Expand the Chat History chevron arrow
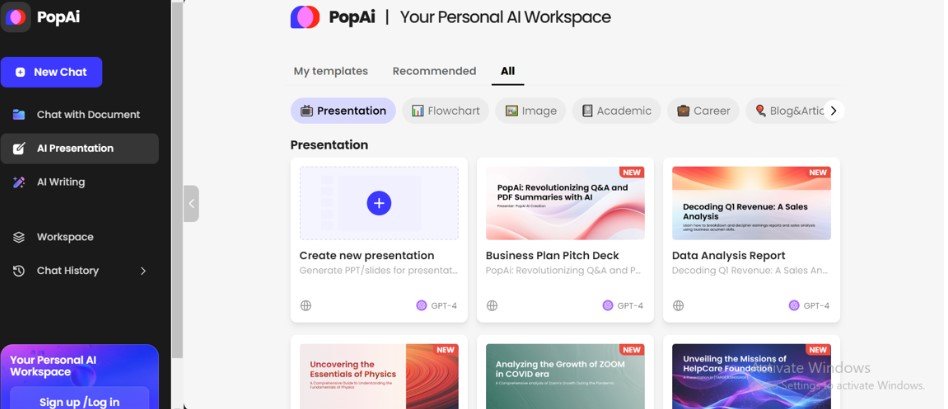This screenshot has width=948, height=409. [x=143, y=271]
